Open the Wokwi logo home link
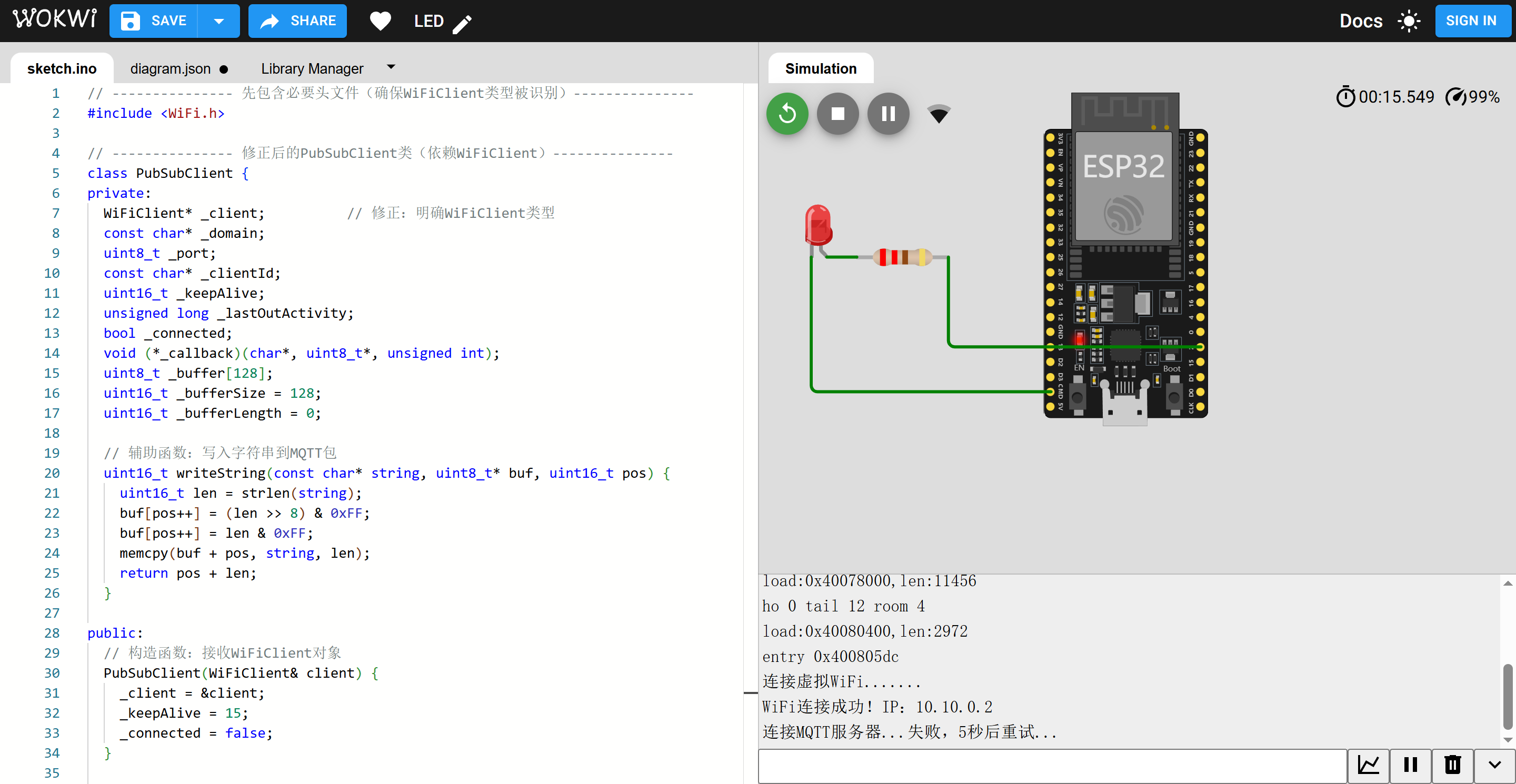 pos(55,19)
